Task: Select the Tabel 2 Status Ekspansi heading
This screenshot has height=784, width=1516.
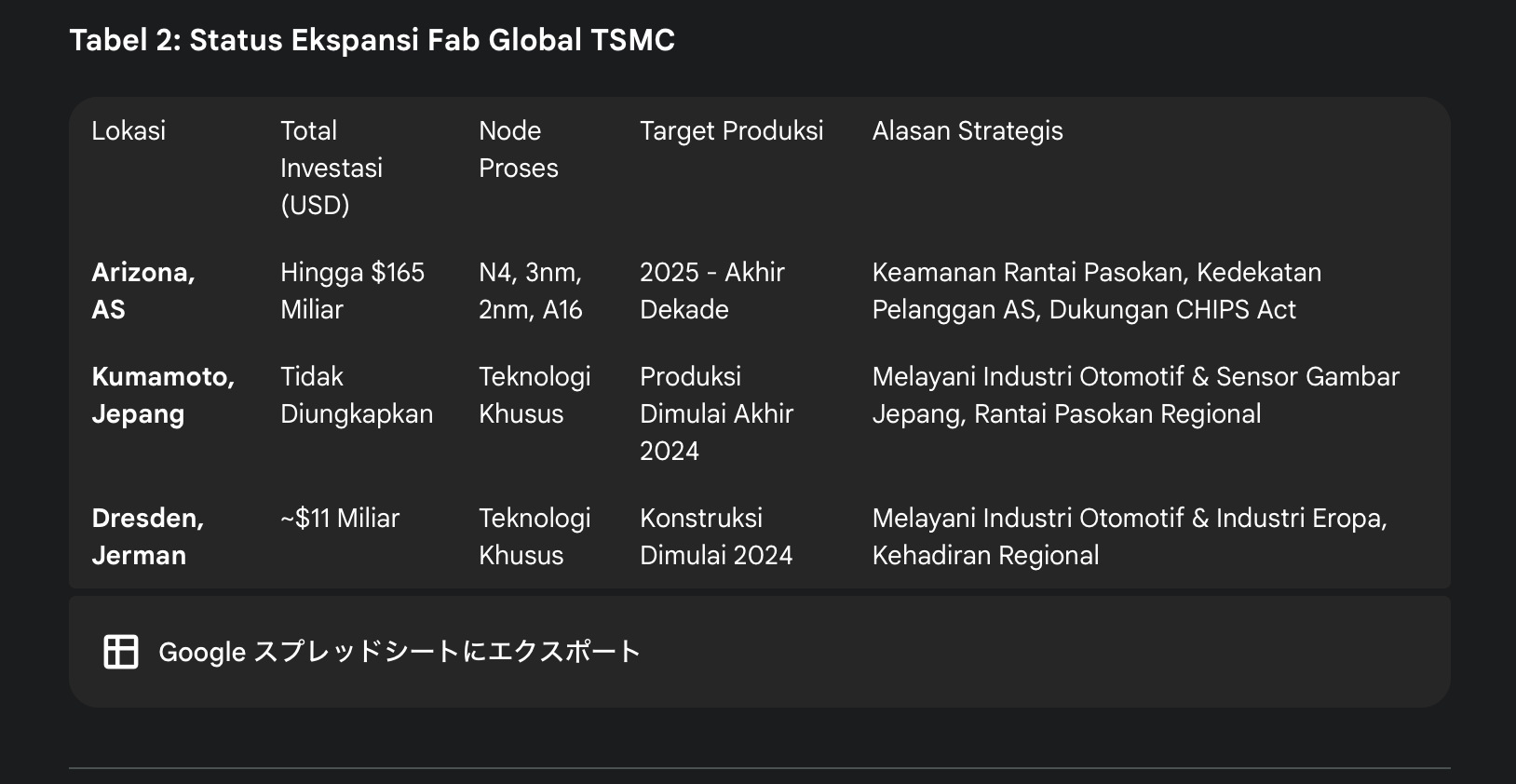Action: tap(372, 40)
